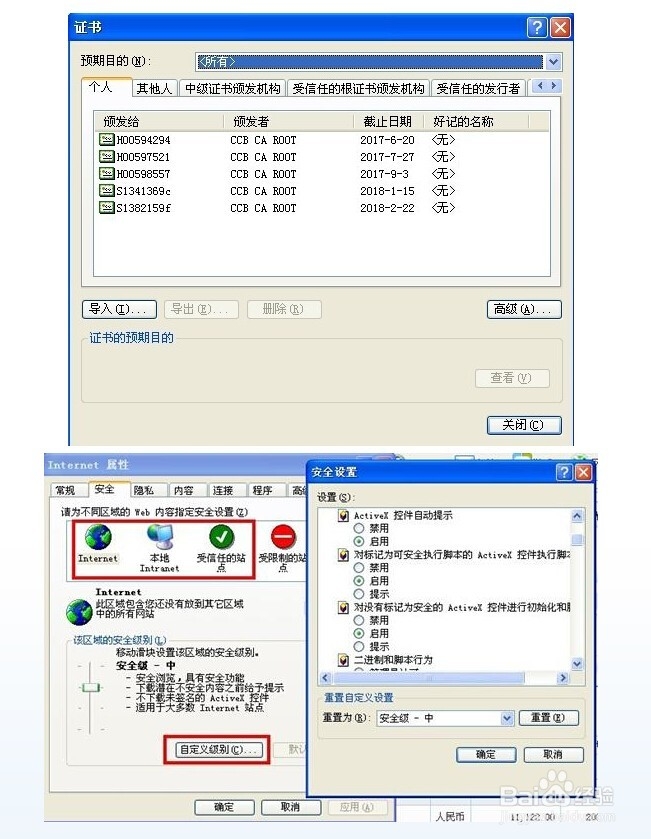Click 确定 in Internet 属性 window

224,807
